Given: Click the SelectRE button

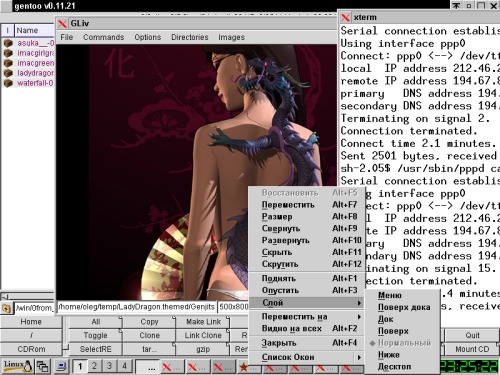Looking at the screenshot, I should 95,349.
